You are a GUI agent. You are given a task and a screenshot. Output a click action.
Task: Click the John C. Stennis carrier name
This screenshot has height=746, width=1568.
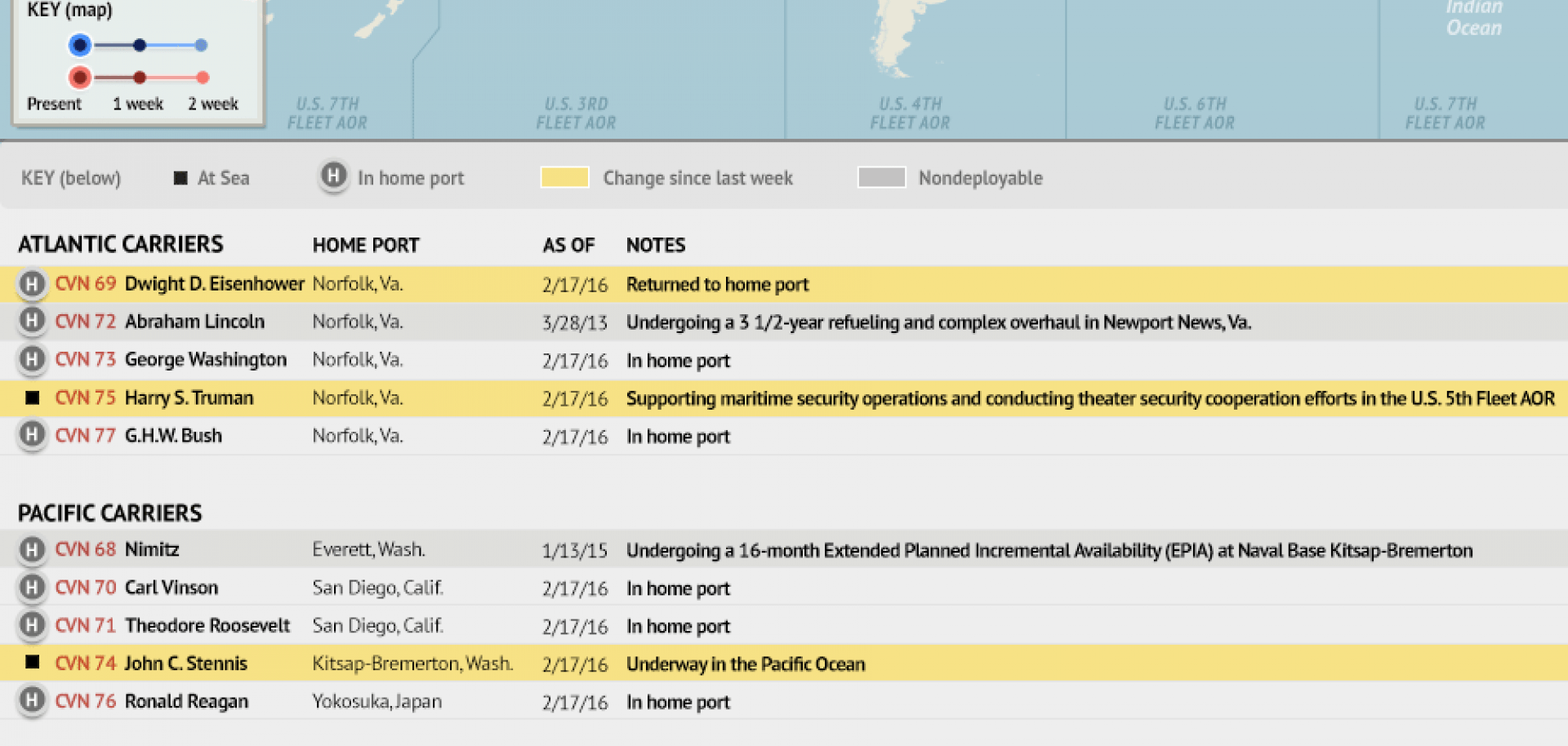point(185,664)
